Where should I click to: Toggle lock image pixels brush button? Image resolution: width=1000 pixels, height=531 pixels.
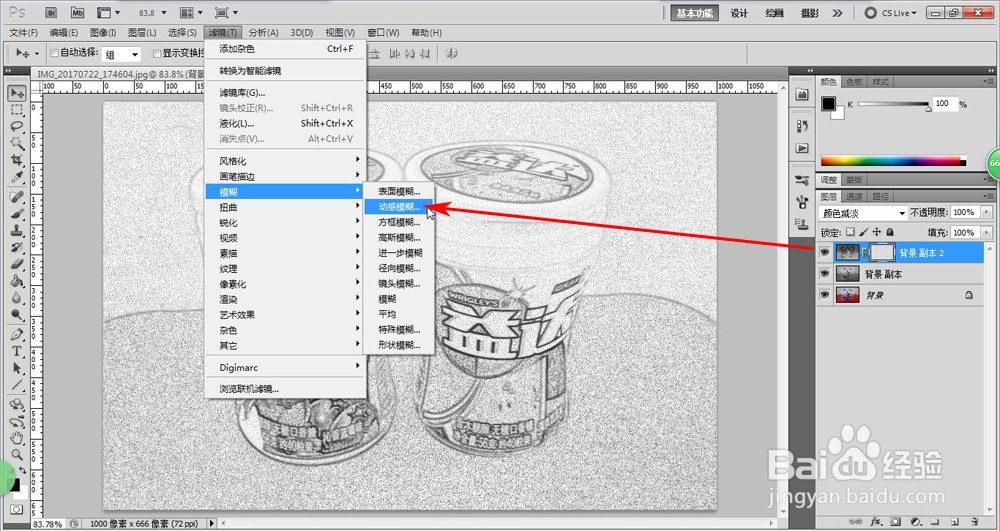click(x=864, y=232)
